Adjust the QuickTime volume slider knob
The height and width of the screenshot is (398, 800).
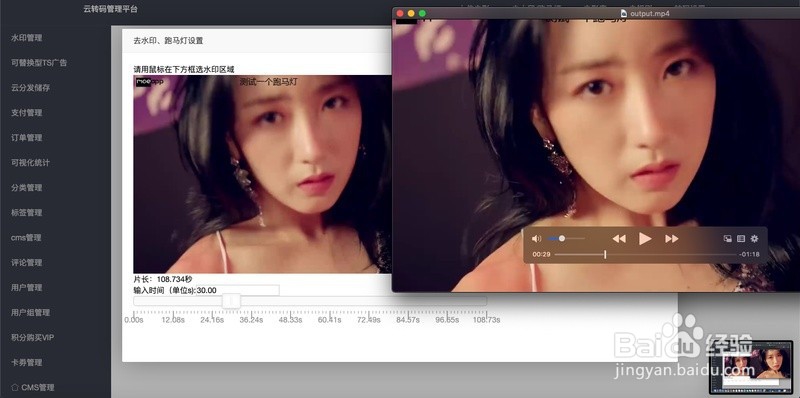[562, 238]
